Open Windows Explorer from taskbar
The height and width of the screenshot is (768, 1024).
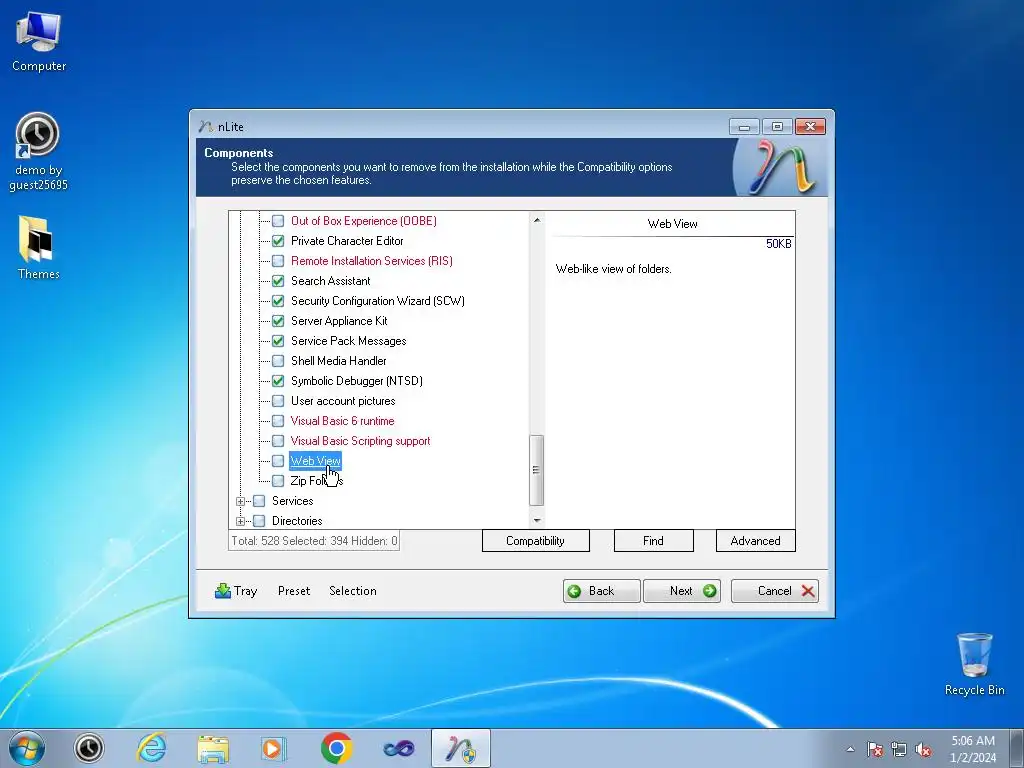pyautogui.click(x=214, y=748)
